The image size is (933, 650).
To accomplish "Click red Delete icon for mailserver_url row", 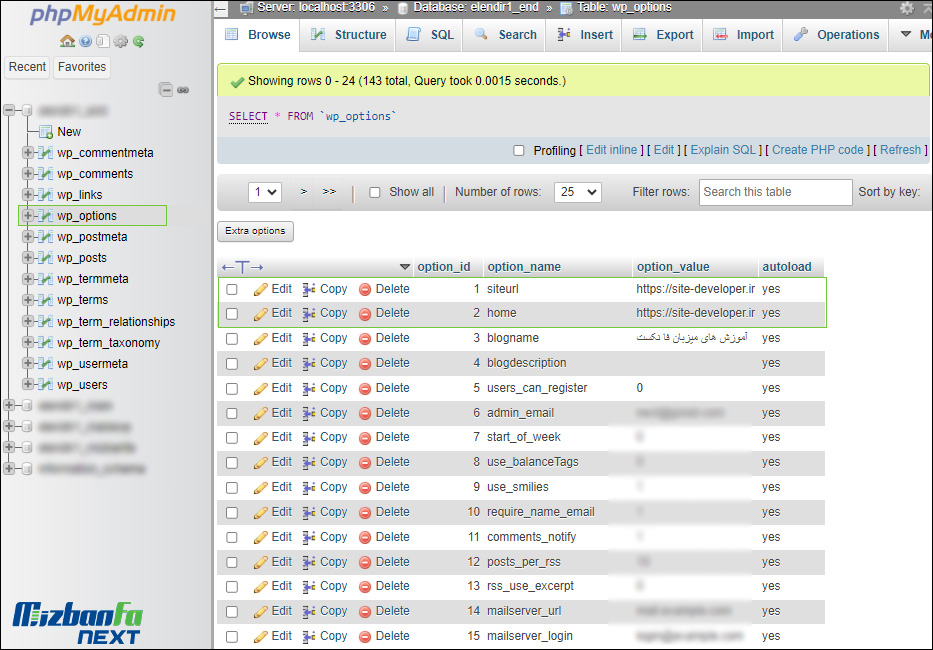I will pos(365,612).
